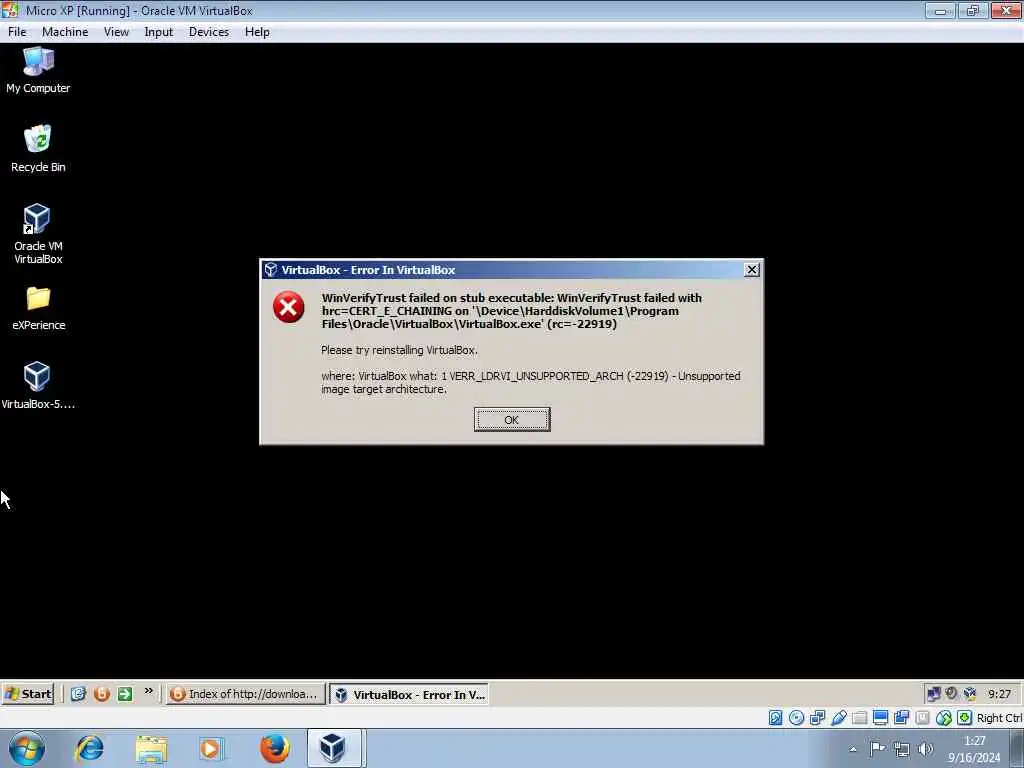This screenshot has height=768, width=1024.
Task: Click the Show desktop strip on the host taskbar
Action: 1017,748
